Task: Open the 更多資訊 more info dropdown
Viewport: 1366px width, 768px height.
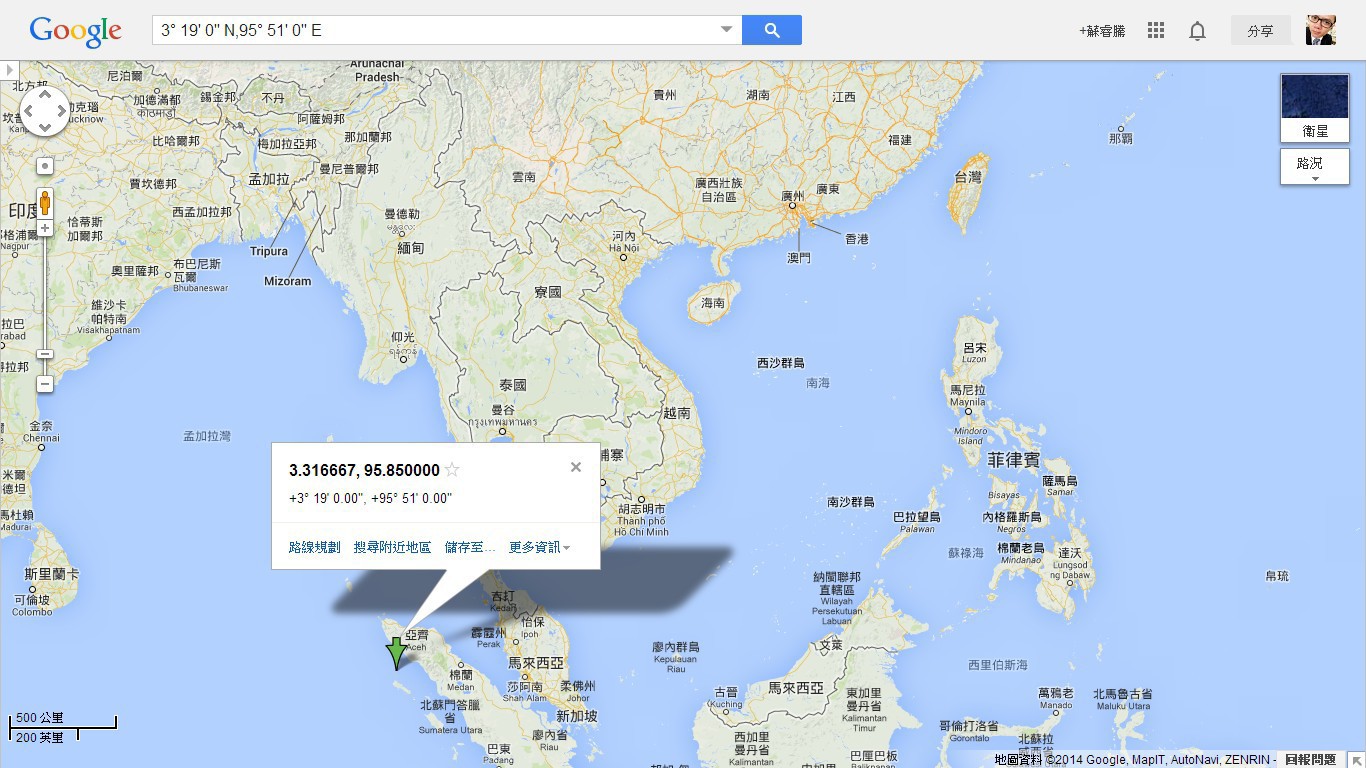Action: coord(540,547)
